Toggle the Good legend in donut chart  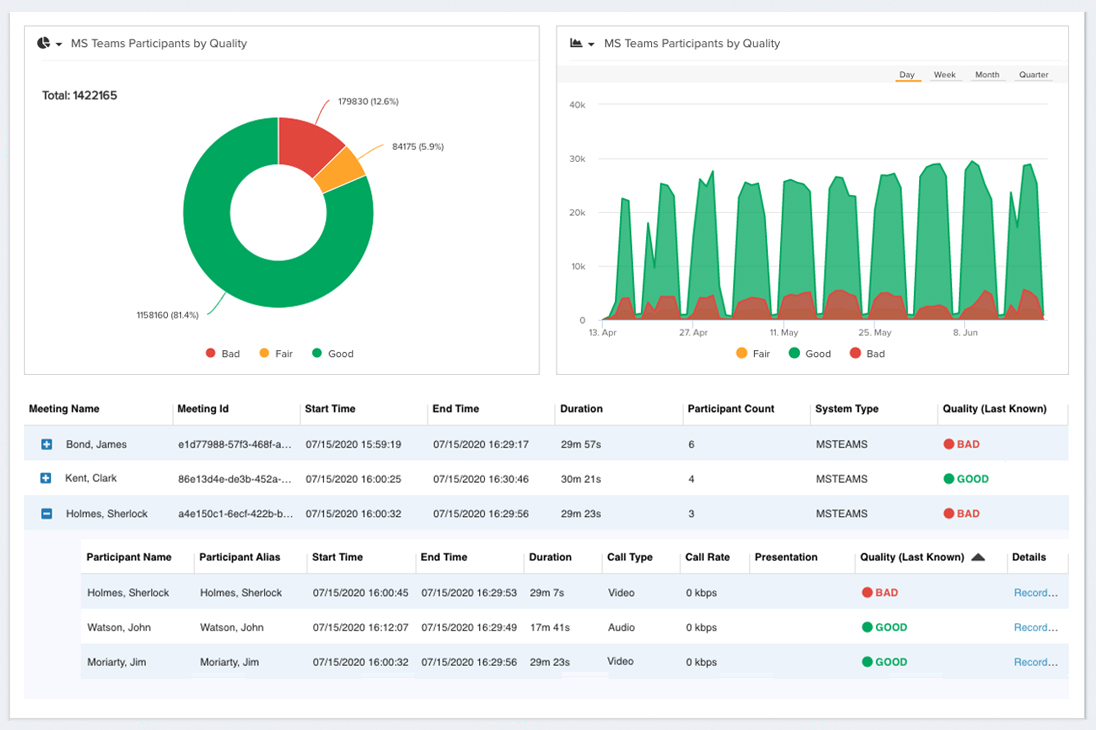pyautogui.click(x=333, y=354)
